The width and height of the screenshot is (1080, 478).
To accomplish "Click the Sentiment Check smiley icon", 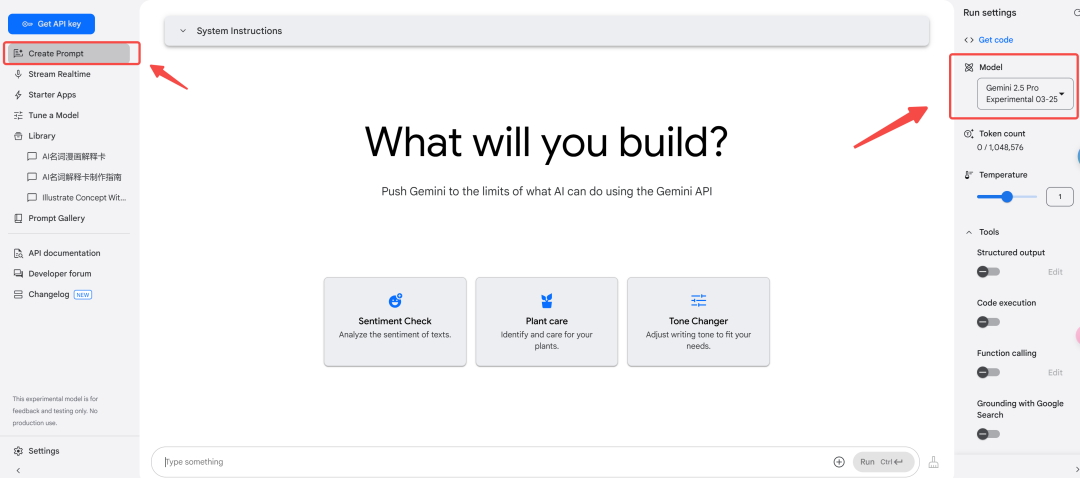I will coord(395,300).
